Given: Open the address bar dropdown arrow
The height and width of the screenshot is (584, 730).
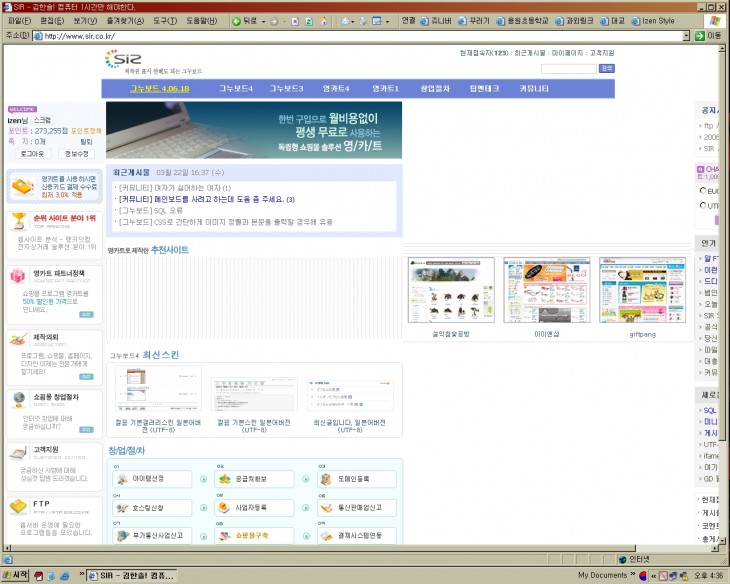Looking at the screenshot, I should tap(686, 35).
